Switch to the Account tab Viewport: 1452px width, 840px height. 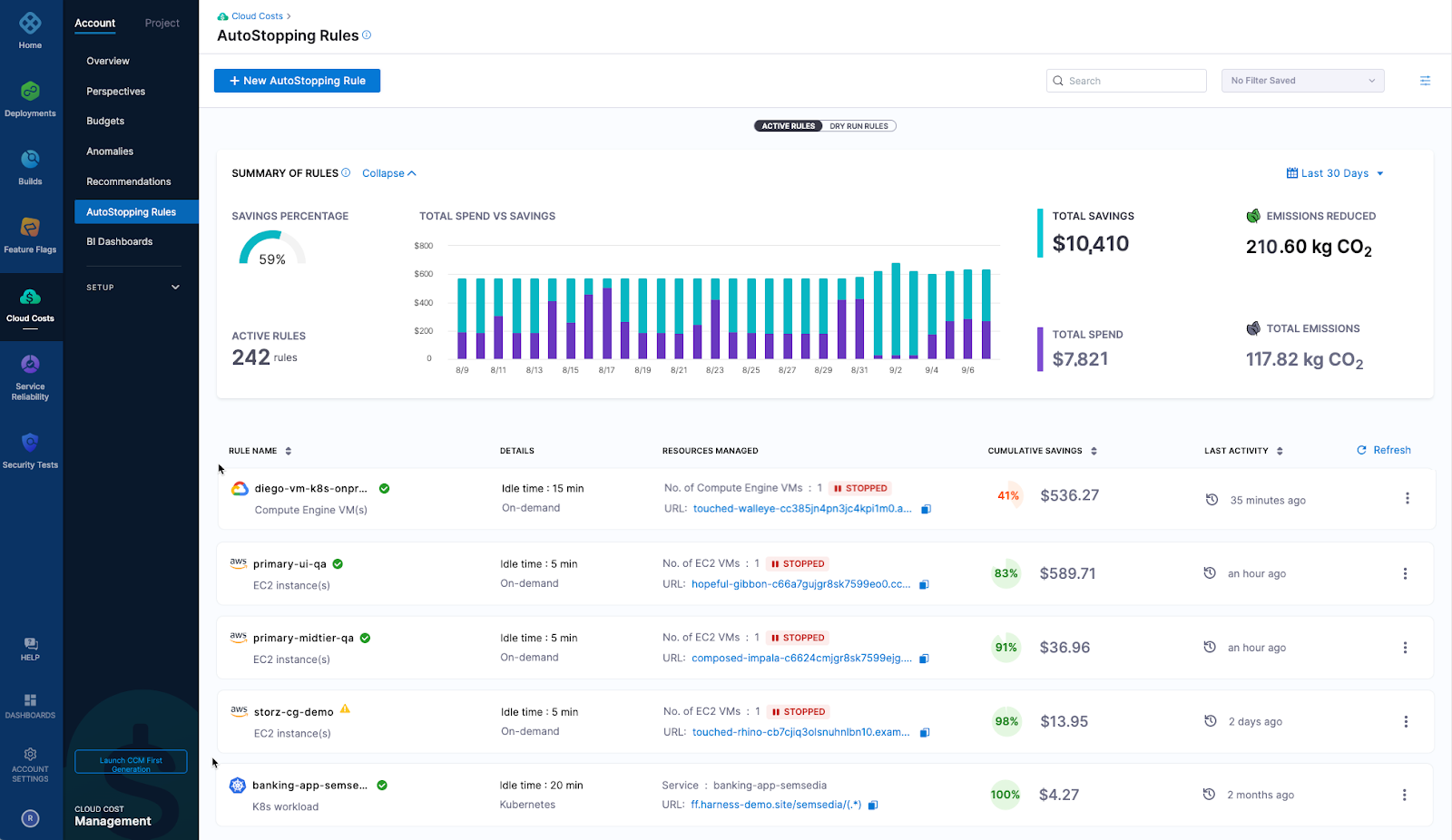pyautogui.click(x=95, y=24)
